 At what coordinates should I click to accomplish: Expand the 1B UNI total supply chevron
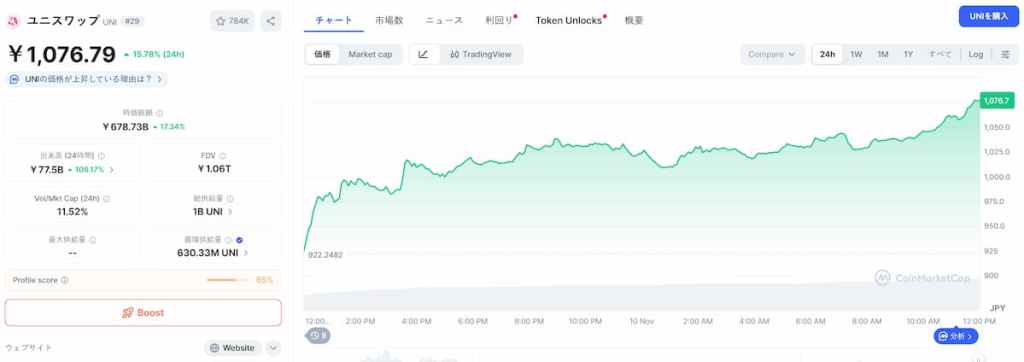[230, 212]
